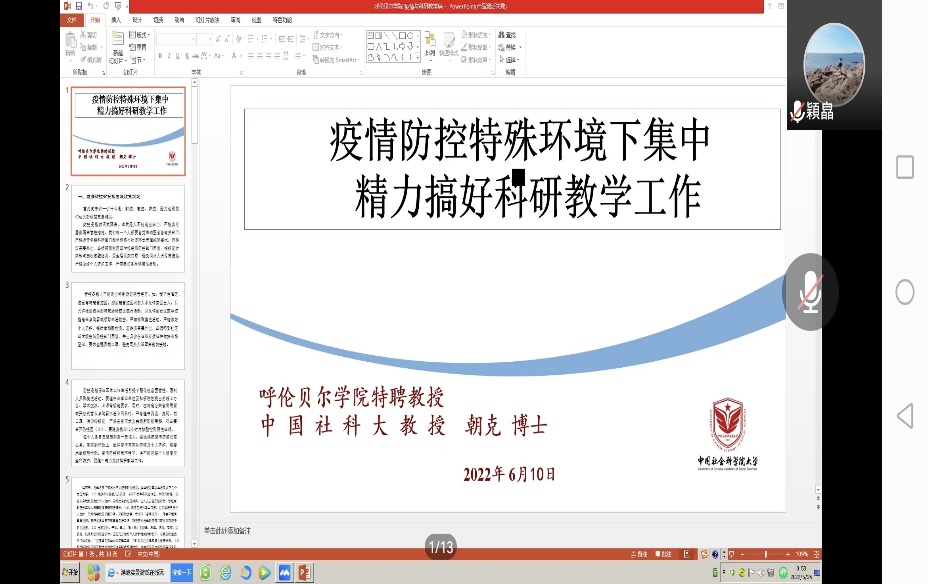Click the Quick Styles icon in the ribbon
This screenshot has width=928, height=584.
pos(448,46)
